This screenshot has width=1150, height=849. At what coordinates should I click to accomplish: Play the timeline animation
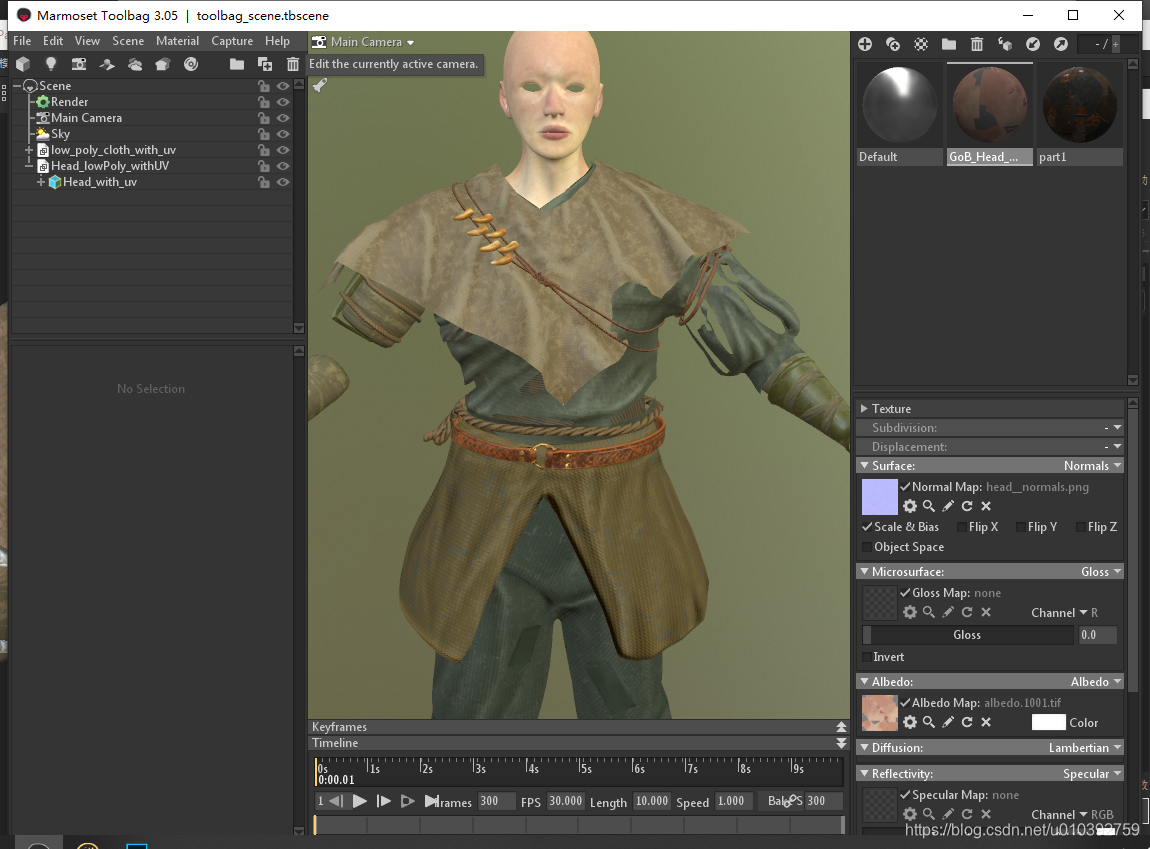[359, 801]
